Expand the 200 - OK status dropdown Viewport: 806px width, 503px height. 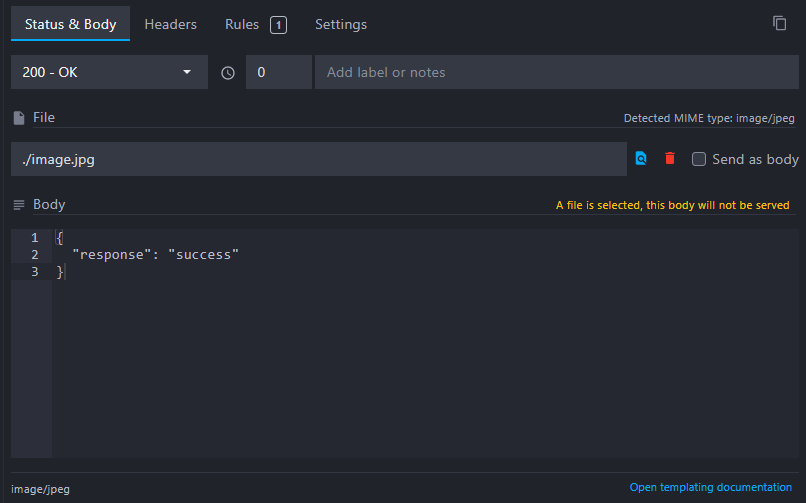108,72
